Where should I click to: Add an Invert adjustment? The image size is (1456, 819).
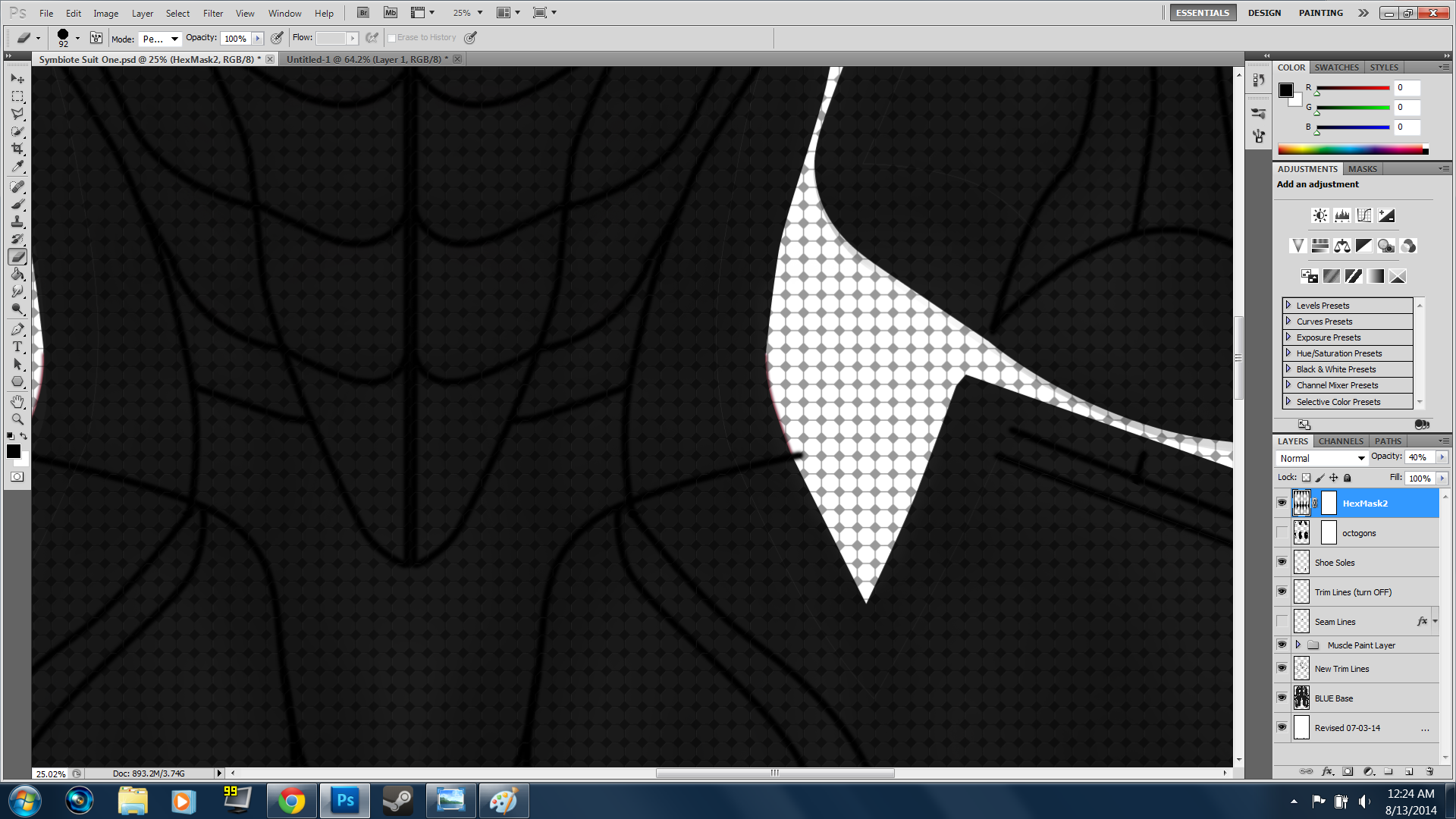(1310, 276)
